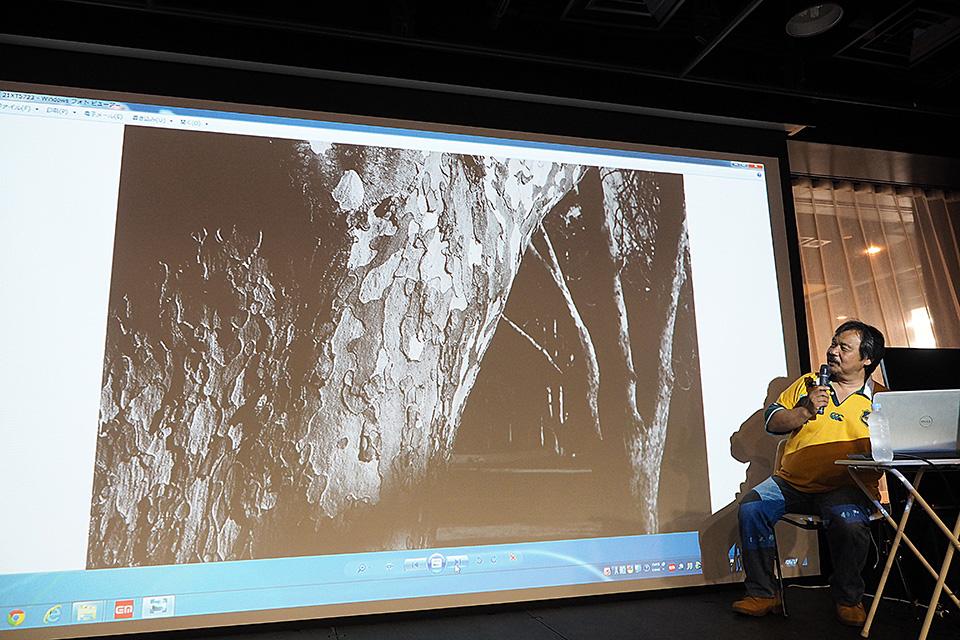Viewport: 960px width, 640px height.
Task: Select the Photo Viewer taskbar button
Action: click(157, 605)
